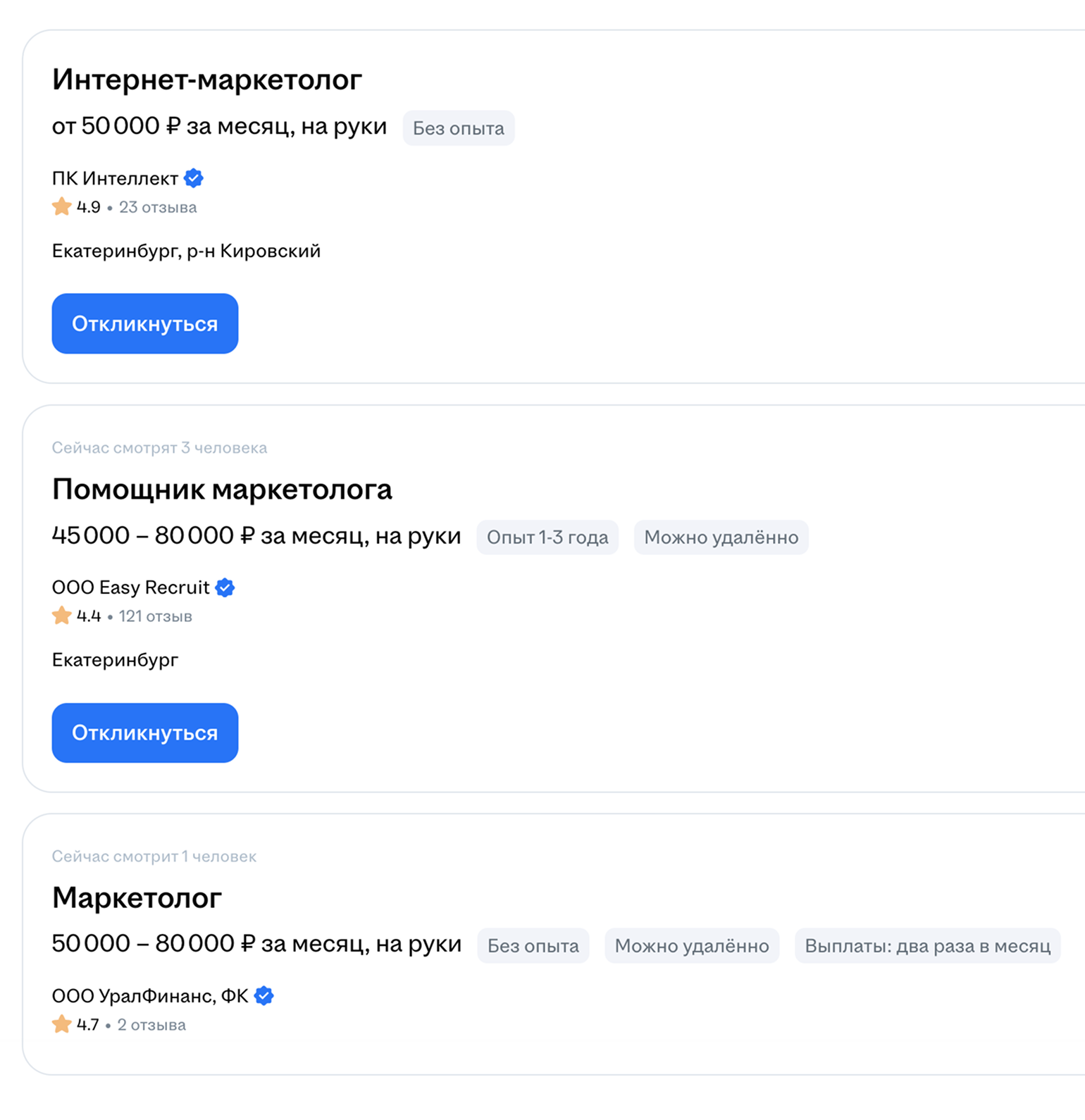Click the verified badge for ООО УралФинанс, ФК

click(263, 995)
